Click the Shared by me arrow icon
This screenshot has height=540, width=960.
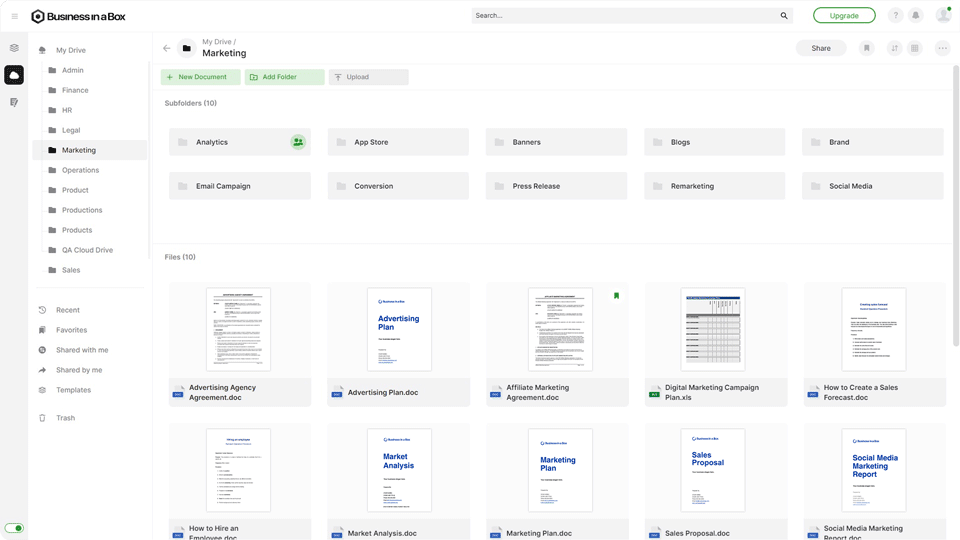tap(42, 370)
